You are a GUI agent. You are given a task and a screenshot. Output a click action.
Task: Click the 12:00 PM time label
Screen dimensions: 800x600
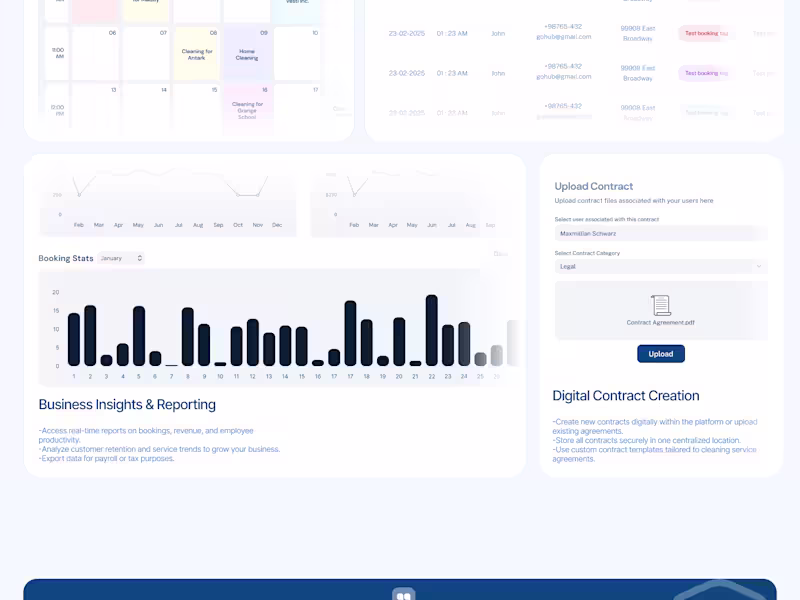coord(58,110)
